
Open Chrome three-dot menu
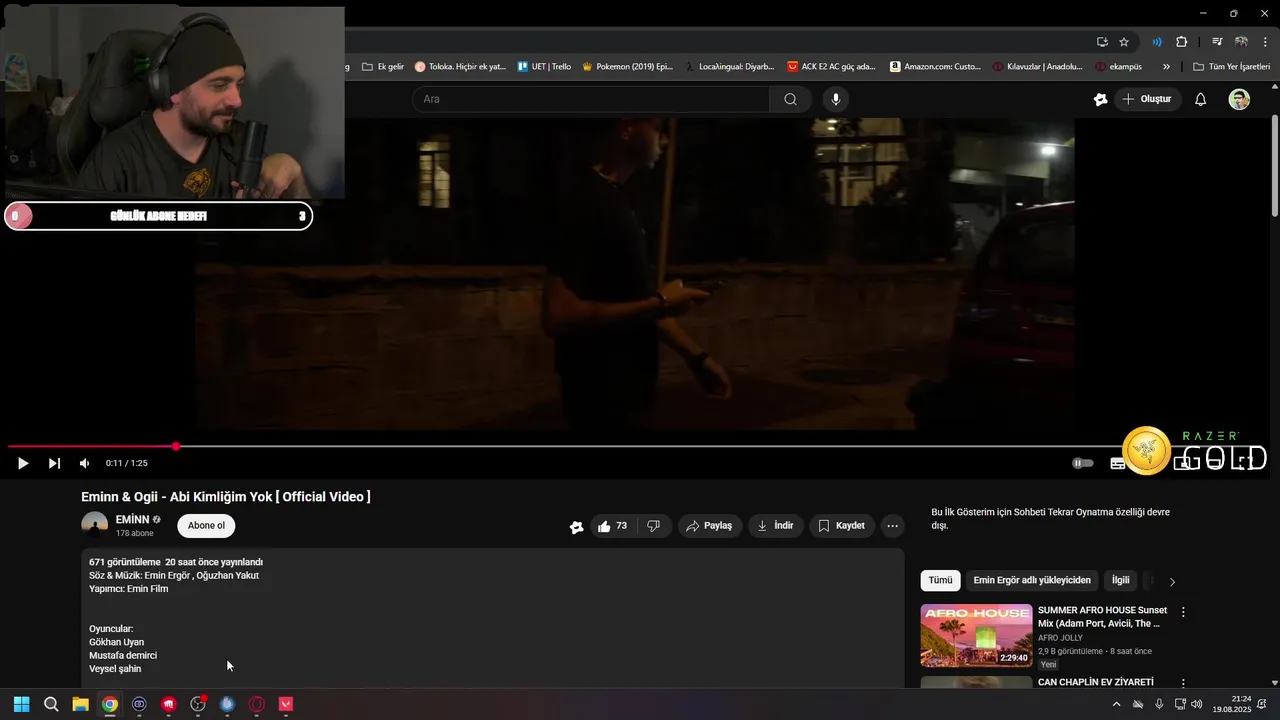(x=1266, y=42)
